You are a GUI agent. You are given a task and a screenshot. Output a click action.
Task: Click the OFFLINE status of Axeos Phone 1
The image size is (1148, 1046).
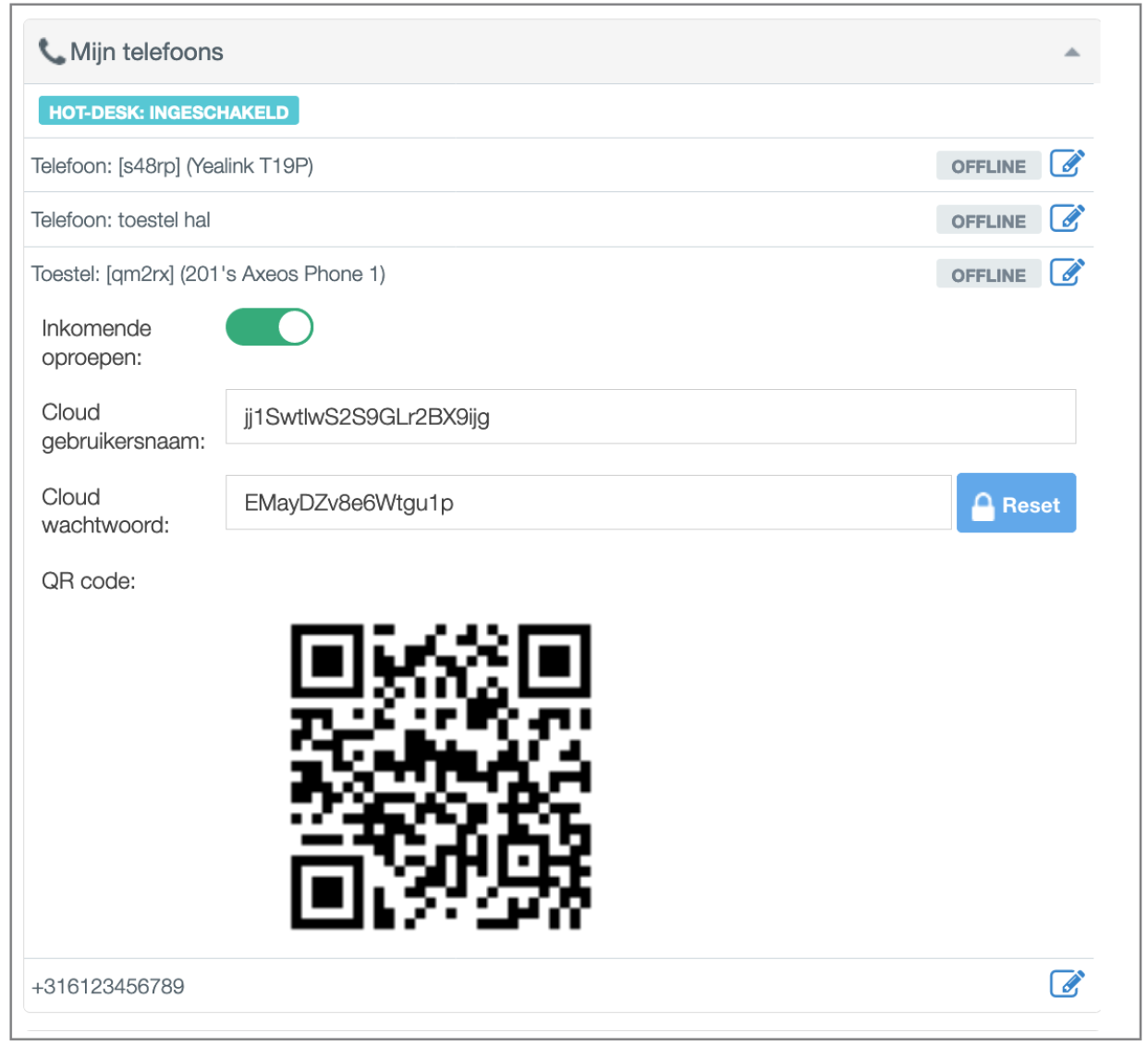[988, 274]
